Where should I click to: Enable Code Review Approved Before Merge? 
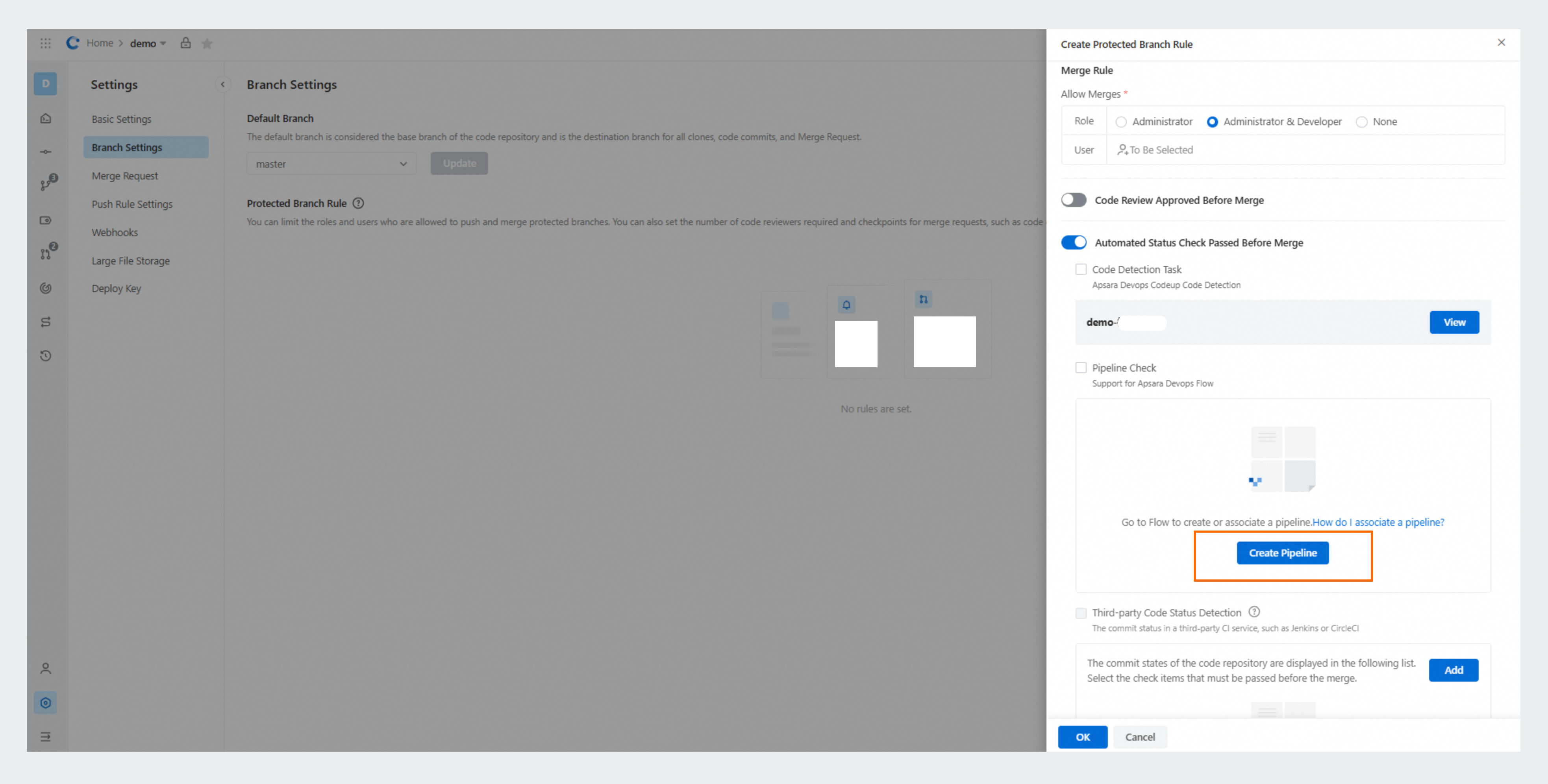pyautogui.click(x=1073, y=200)
